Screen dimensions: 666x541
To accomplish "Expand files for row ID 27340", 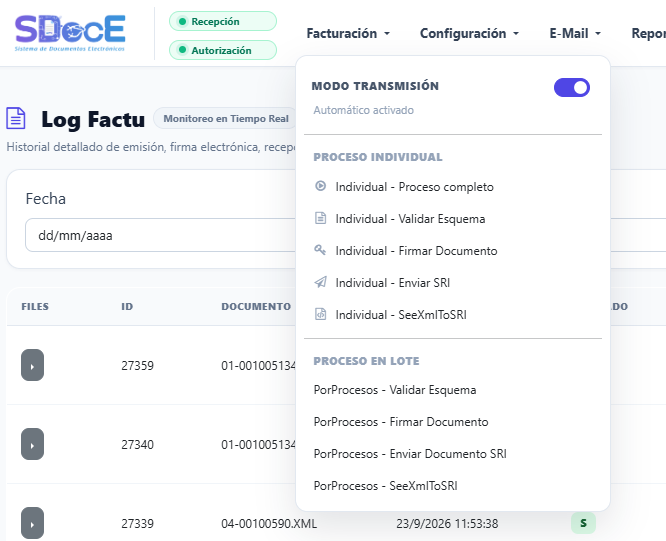I will pos(32,444).
